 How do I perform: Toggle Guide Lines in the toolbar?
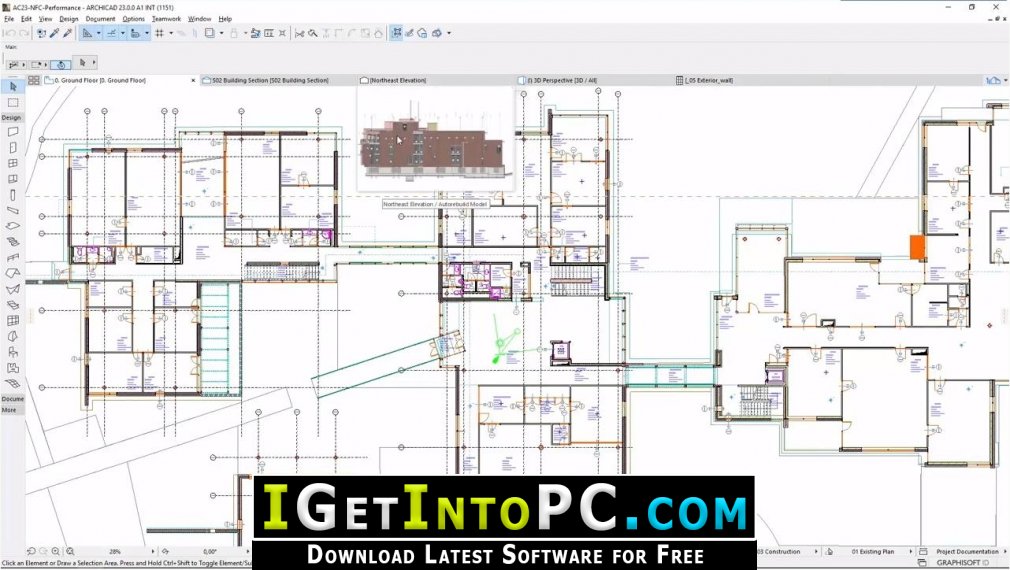point(87,33)
